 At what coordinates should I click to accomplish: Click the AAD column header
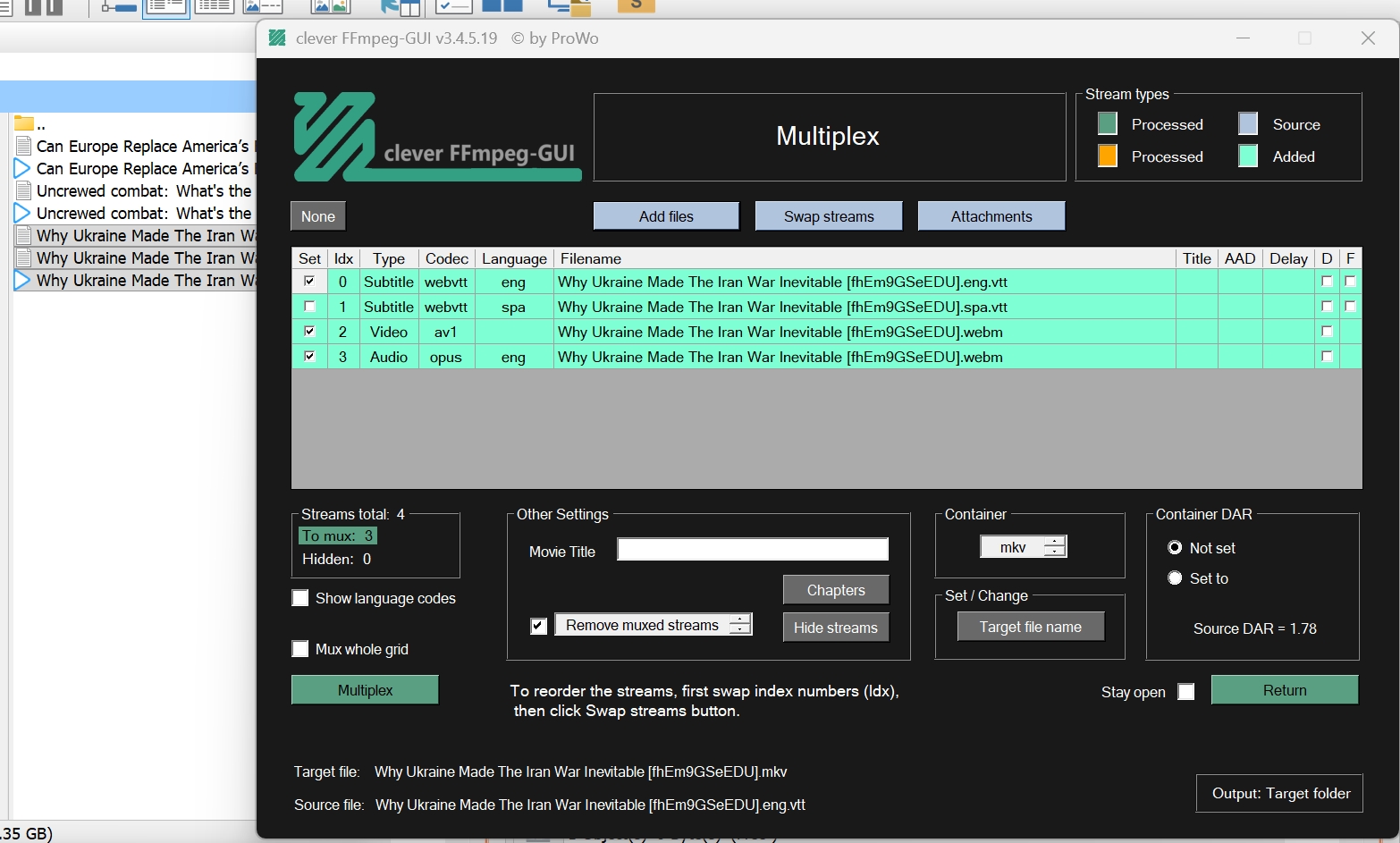point(1240,258)
